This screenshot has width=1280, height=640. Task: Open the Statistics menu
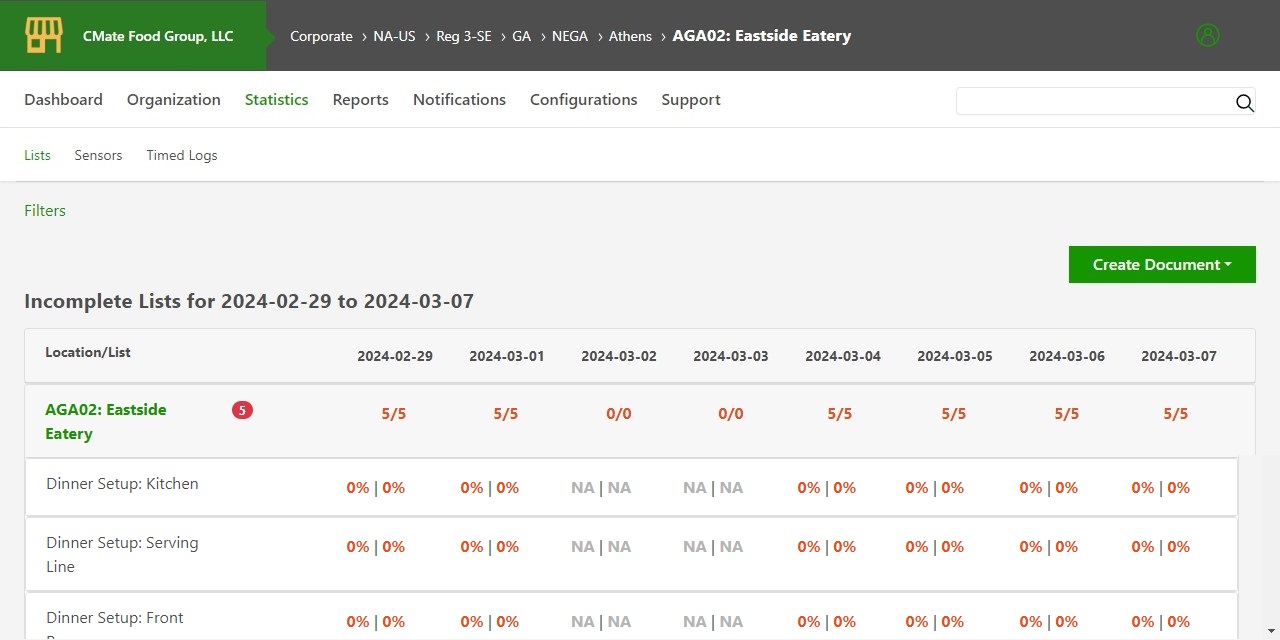(276, 99)
